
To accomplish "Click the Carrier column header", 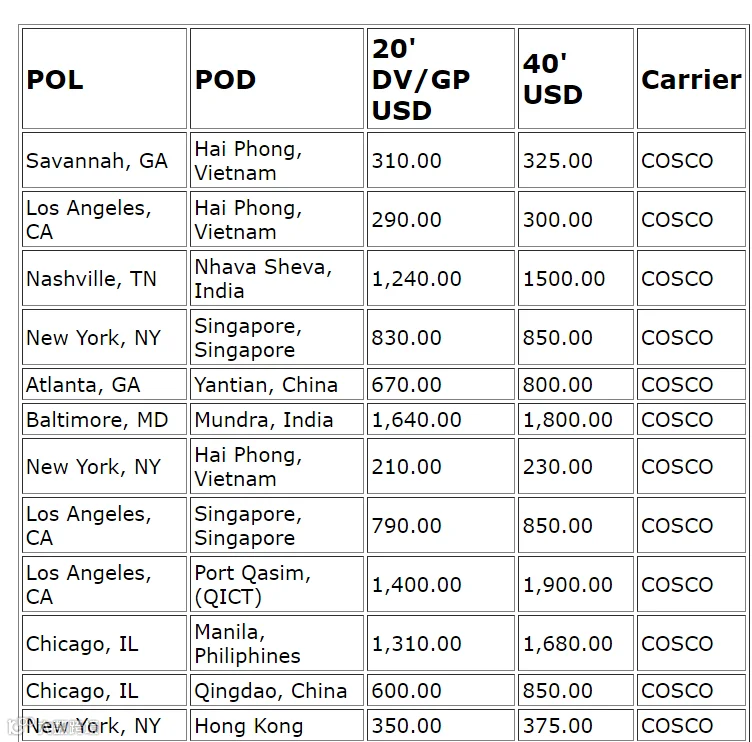I will (x=691, y=79).
